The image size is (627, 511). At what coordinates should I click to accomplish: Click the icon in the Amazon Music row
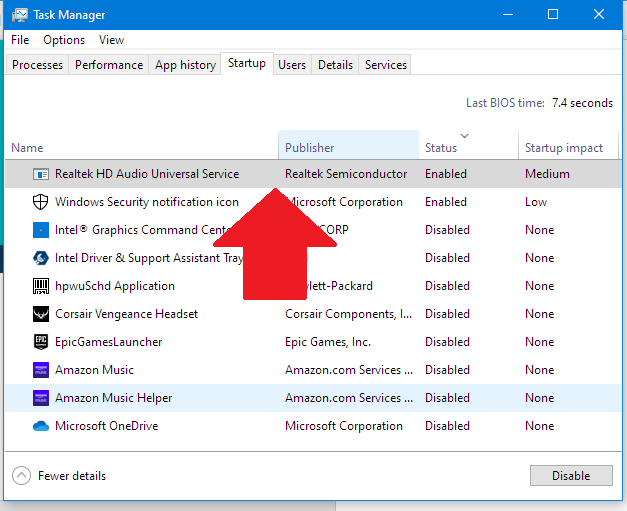point(41,370)
